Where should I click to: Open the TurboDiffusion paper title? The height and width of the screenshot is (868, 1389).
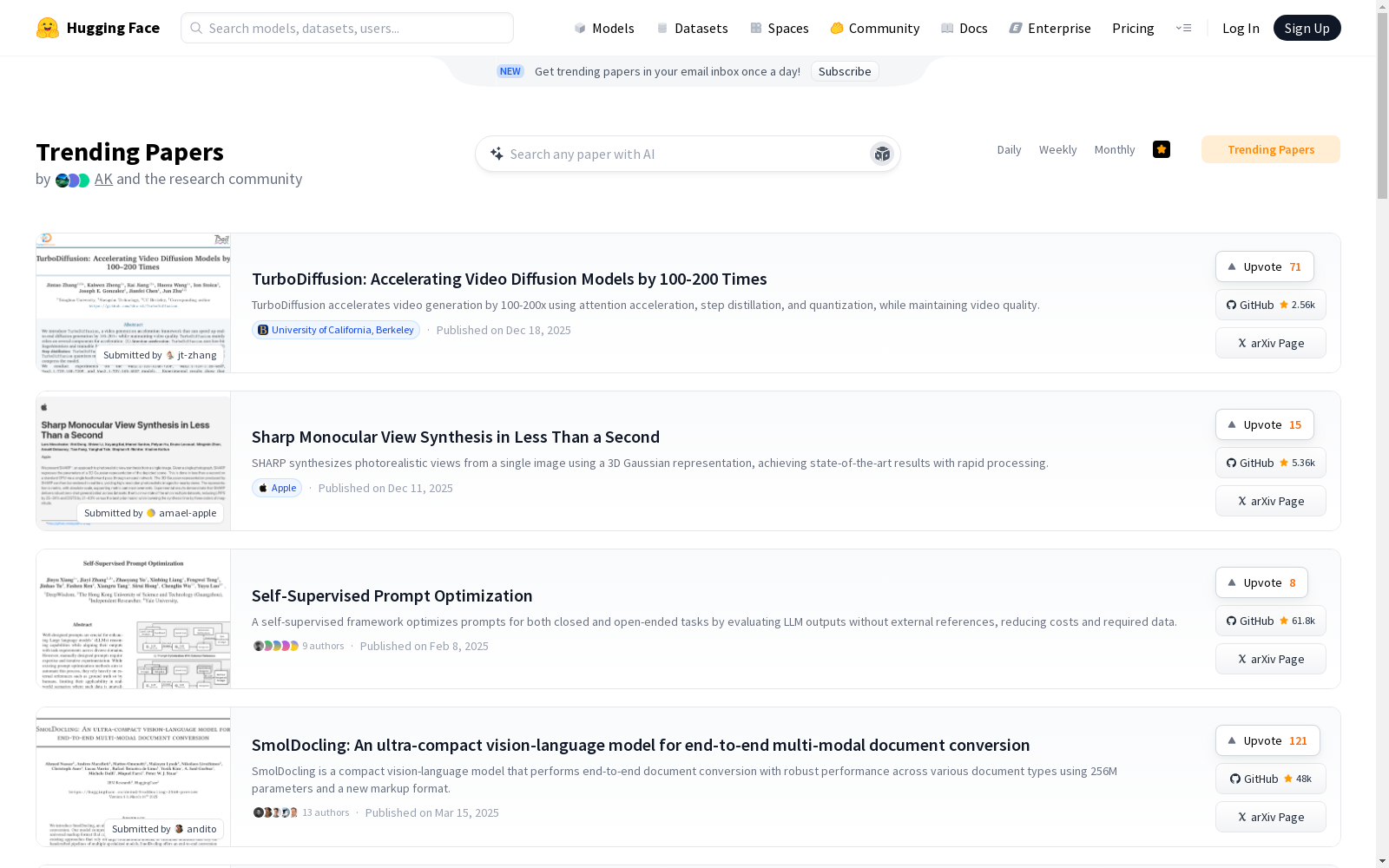510,279
